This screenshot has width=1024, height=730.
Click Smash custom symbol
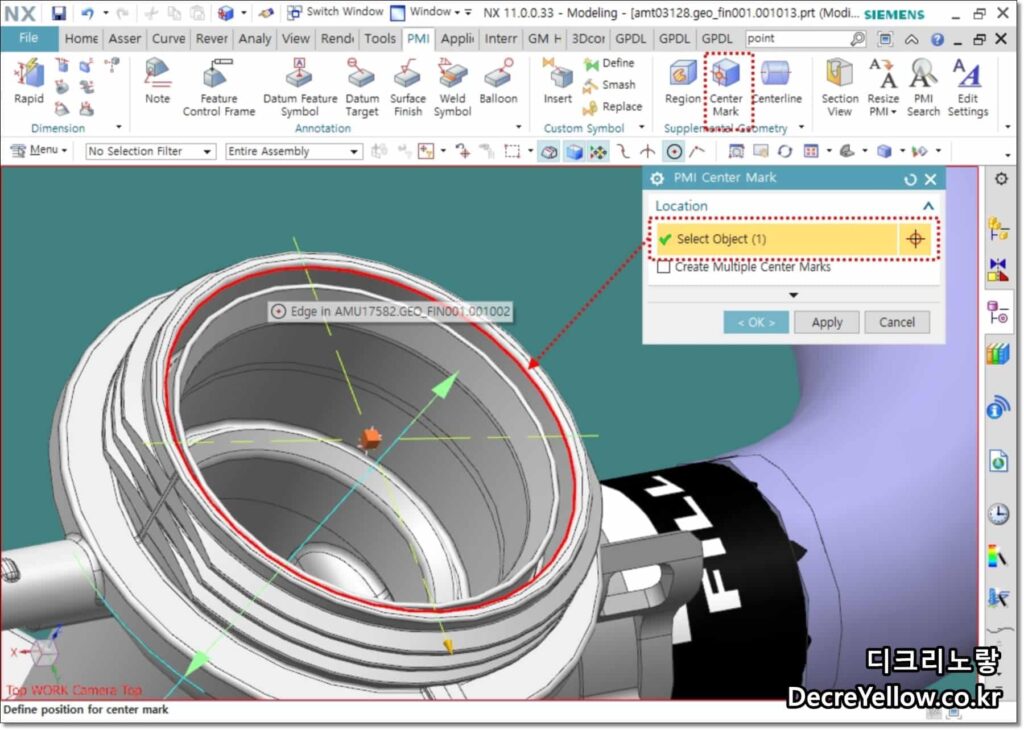pos(609,85)
